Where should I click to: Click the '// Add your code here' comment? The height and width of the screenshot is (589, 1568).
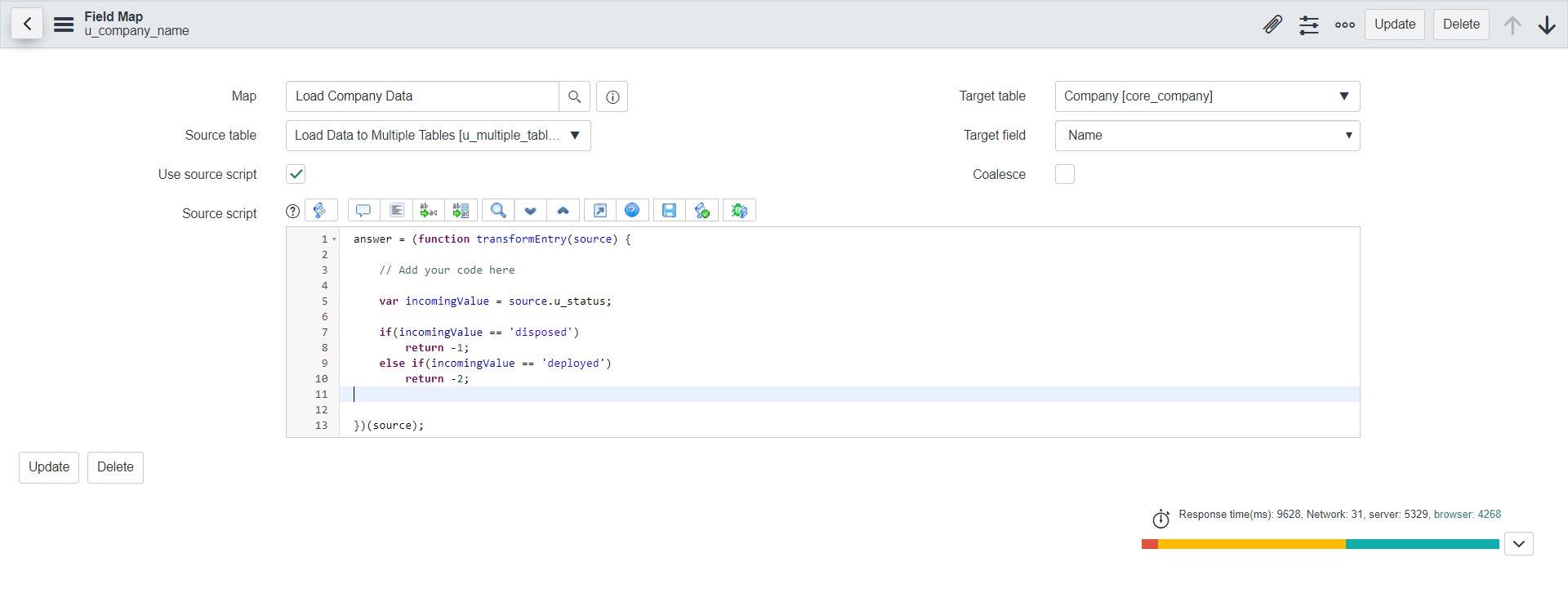[447, 270]
